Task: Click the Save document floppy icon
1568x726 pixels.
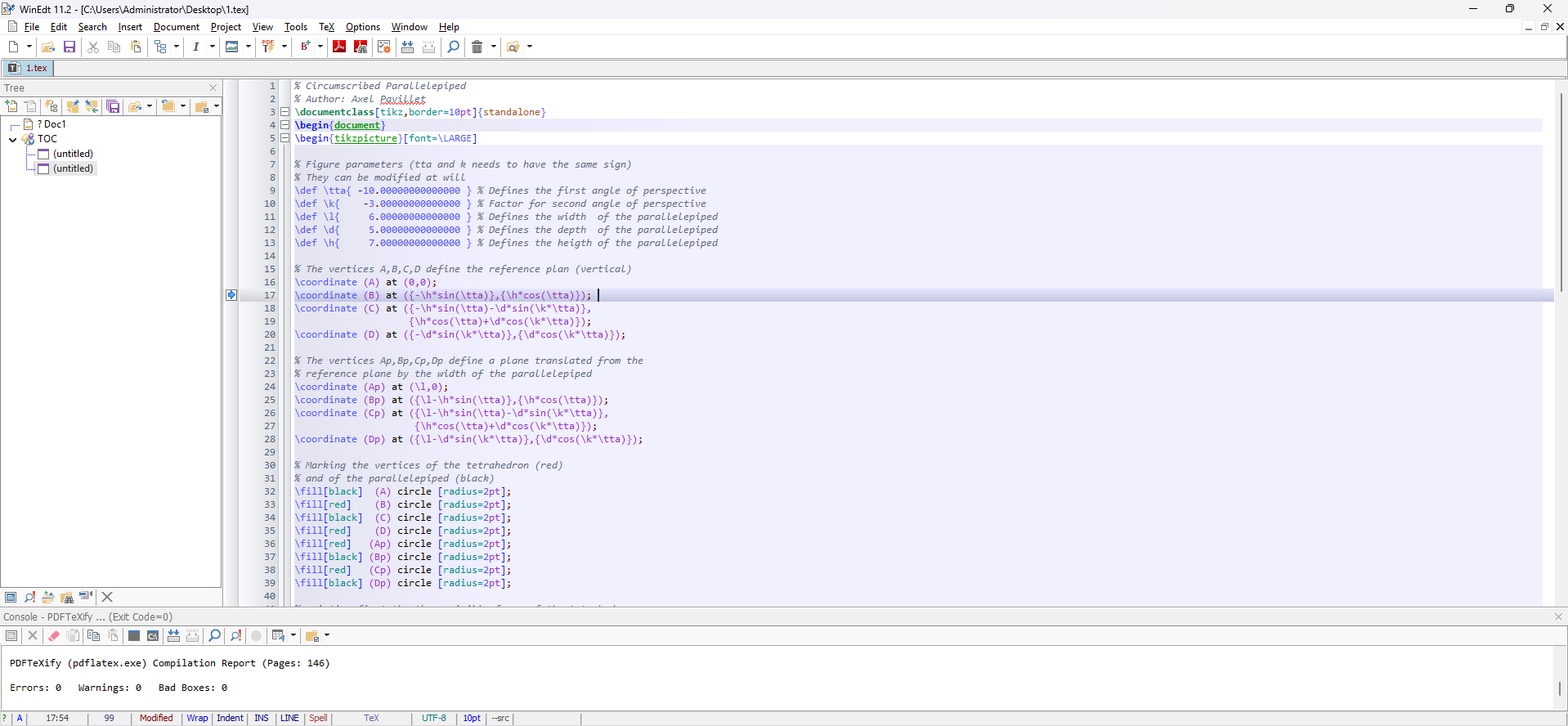Action: coord(69,47)
